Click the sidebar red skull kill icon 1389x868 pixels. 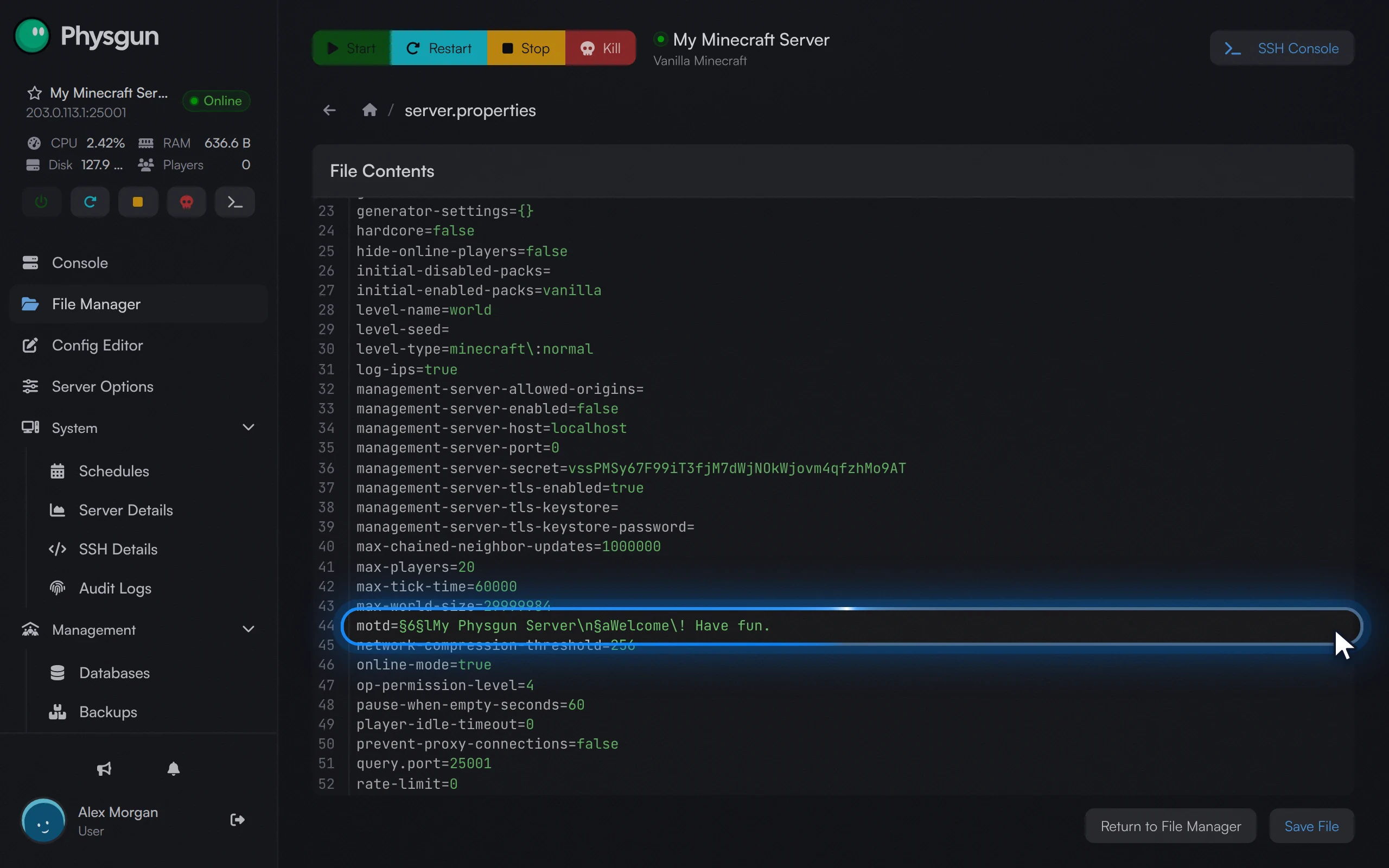tap(187, 202)
